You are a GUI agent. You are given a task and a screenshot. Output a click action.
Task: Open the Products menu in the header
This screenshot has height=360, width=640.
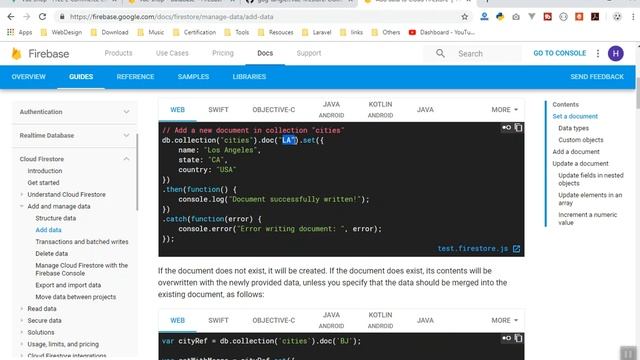pos(118,53)
